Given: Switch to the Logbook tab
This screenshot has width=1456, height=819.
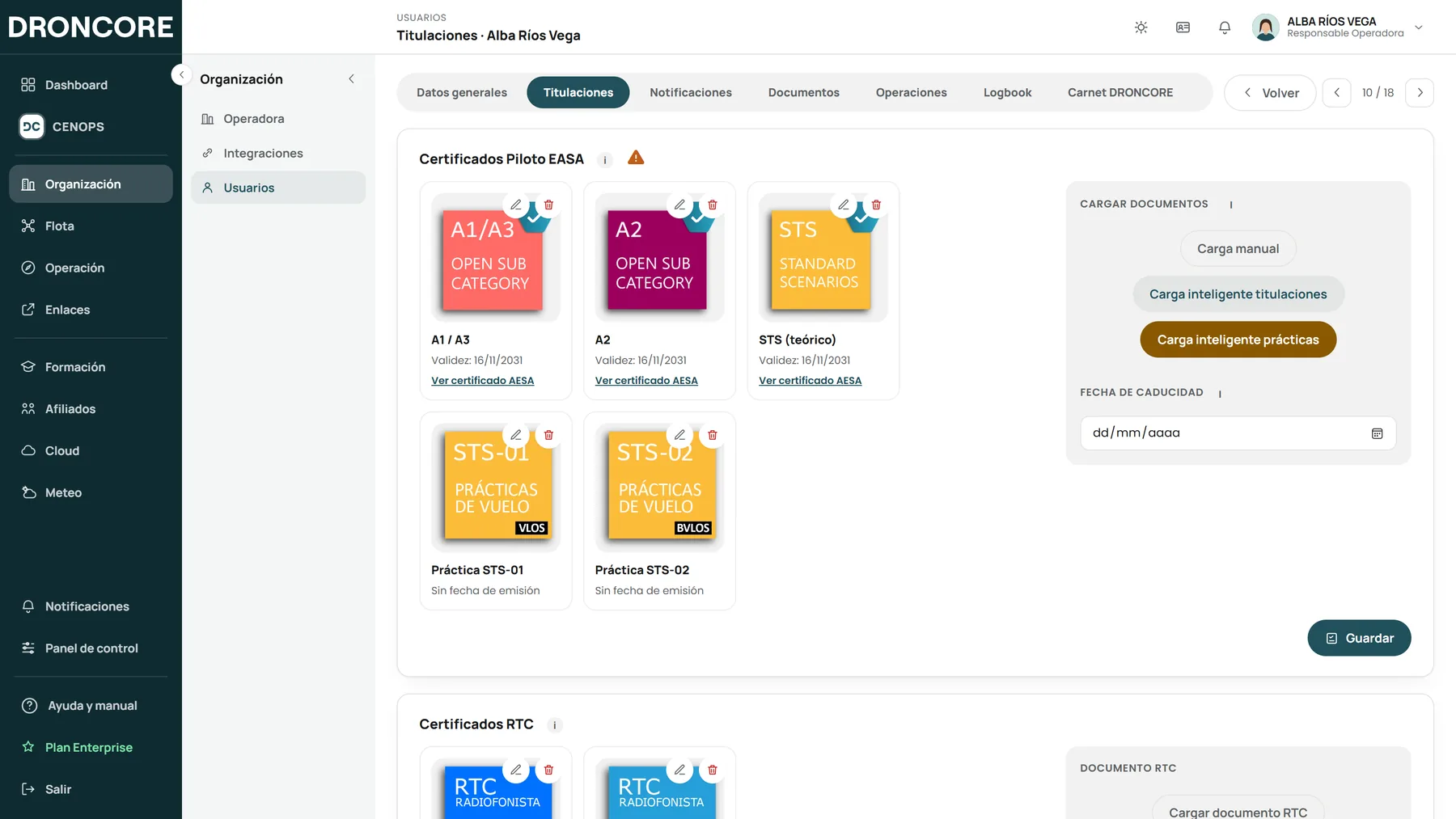Looking at the screenshot, I should pos(1007,93).
